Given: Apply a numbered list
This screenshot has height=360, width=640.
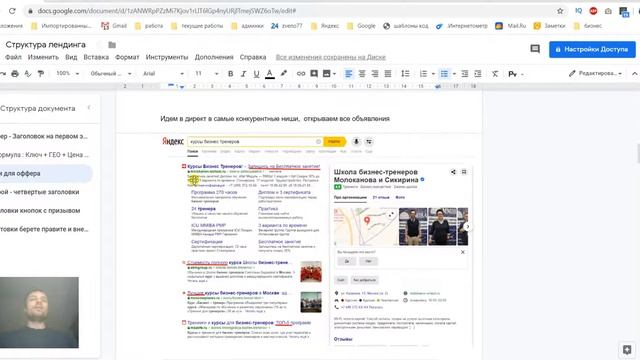Looking at the screenshot, I should [423, 74].
